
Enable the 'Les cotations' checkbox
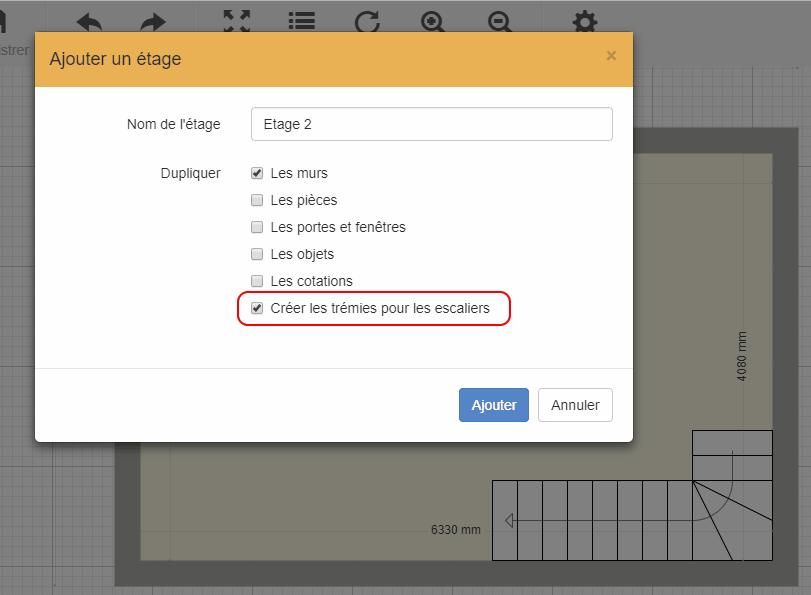[257, 281]
